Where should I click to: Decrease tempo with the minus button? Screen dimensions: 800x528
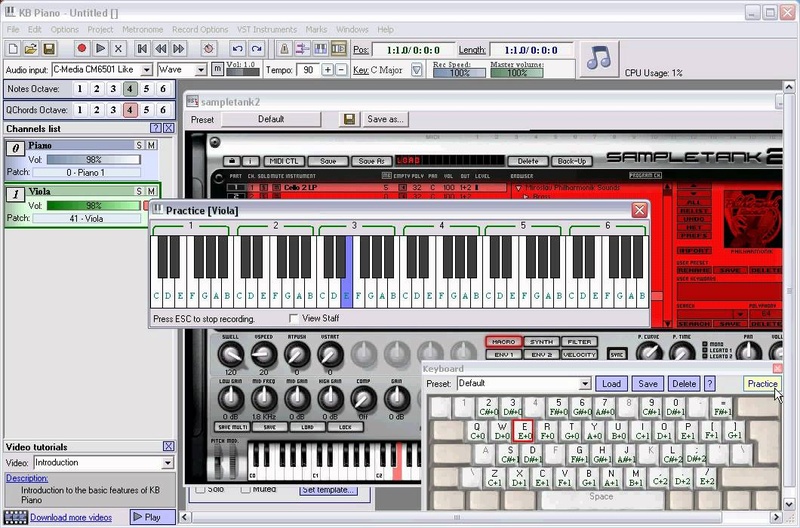[342, 70]
